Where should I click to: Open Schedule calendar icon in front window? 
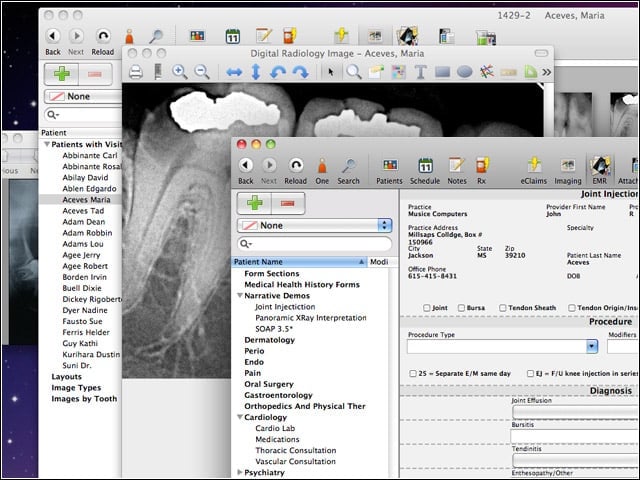[x=425, y=166]
